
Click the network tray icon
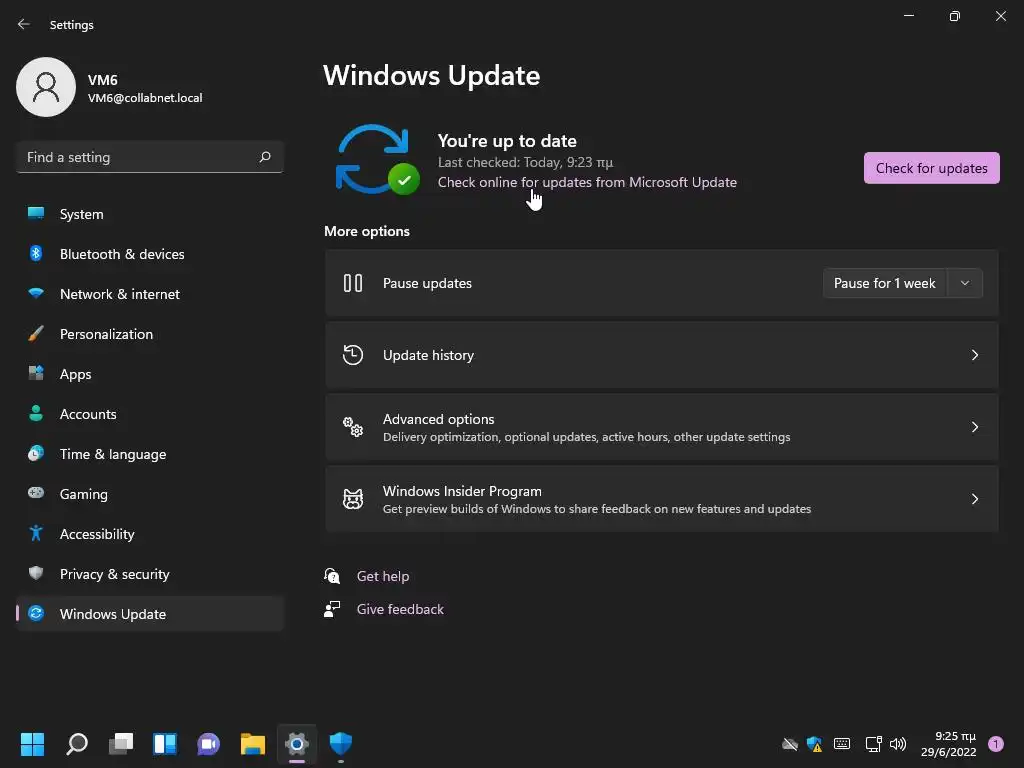(873, 744)
